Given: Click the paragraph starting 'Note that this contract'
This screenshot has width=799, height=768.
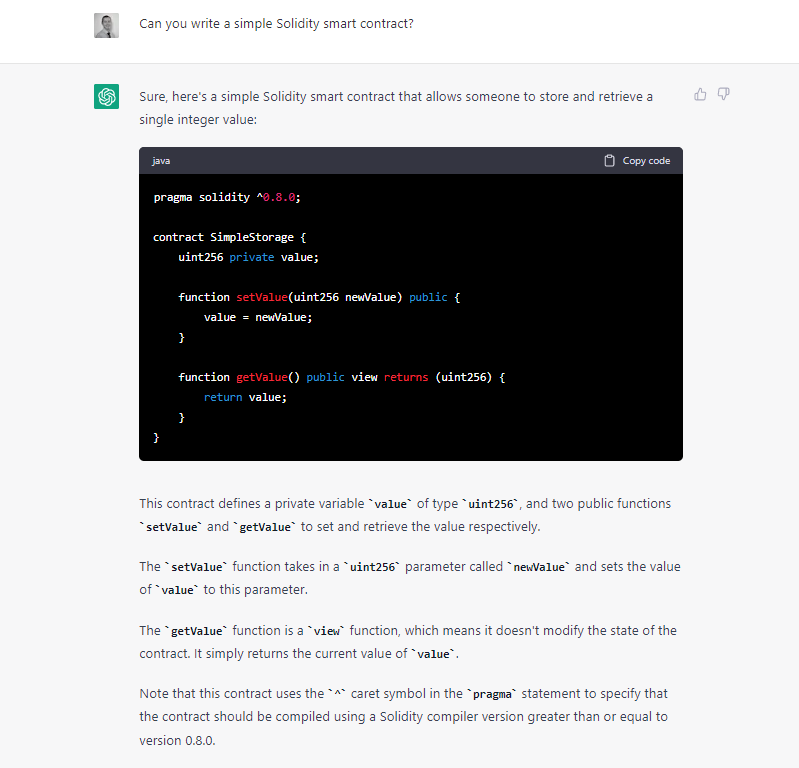Looking at the screenshot, I should click(404, 717).
